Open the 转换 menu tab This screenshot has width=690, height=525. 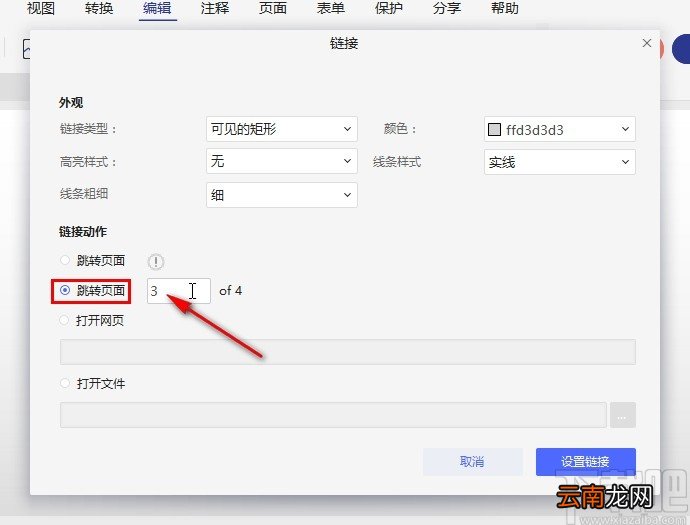(99, 8)
